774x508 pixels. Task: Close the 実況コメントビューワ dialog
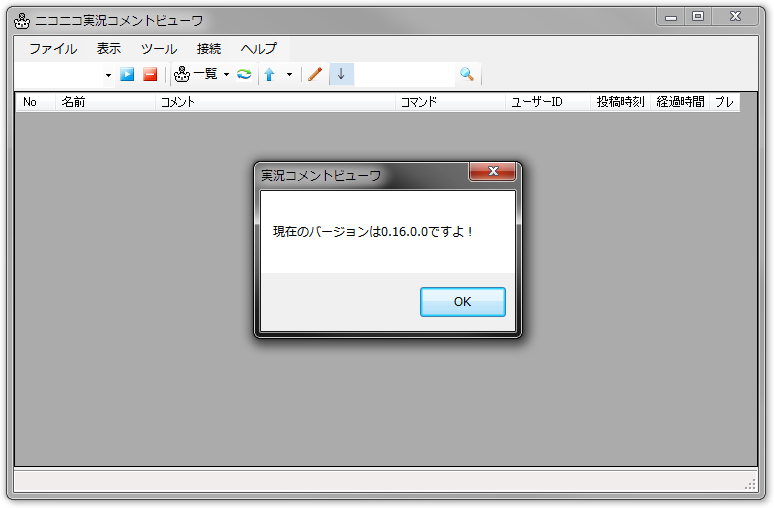pyautogui.click(x=492, y=171)
